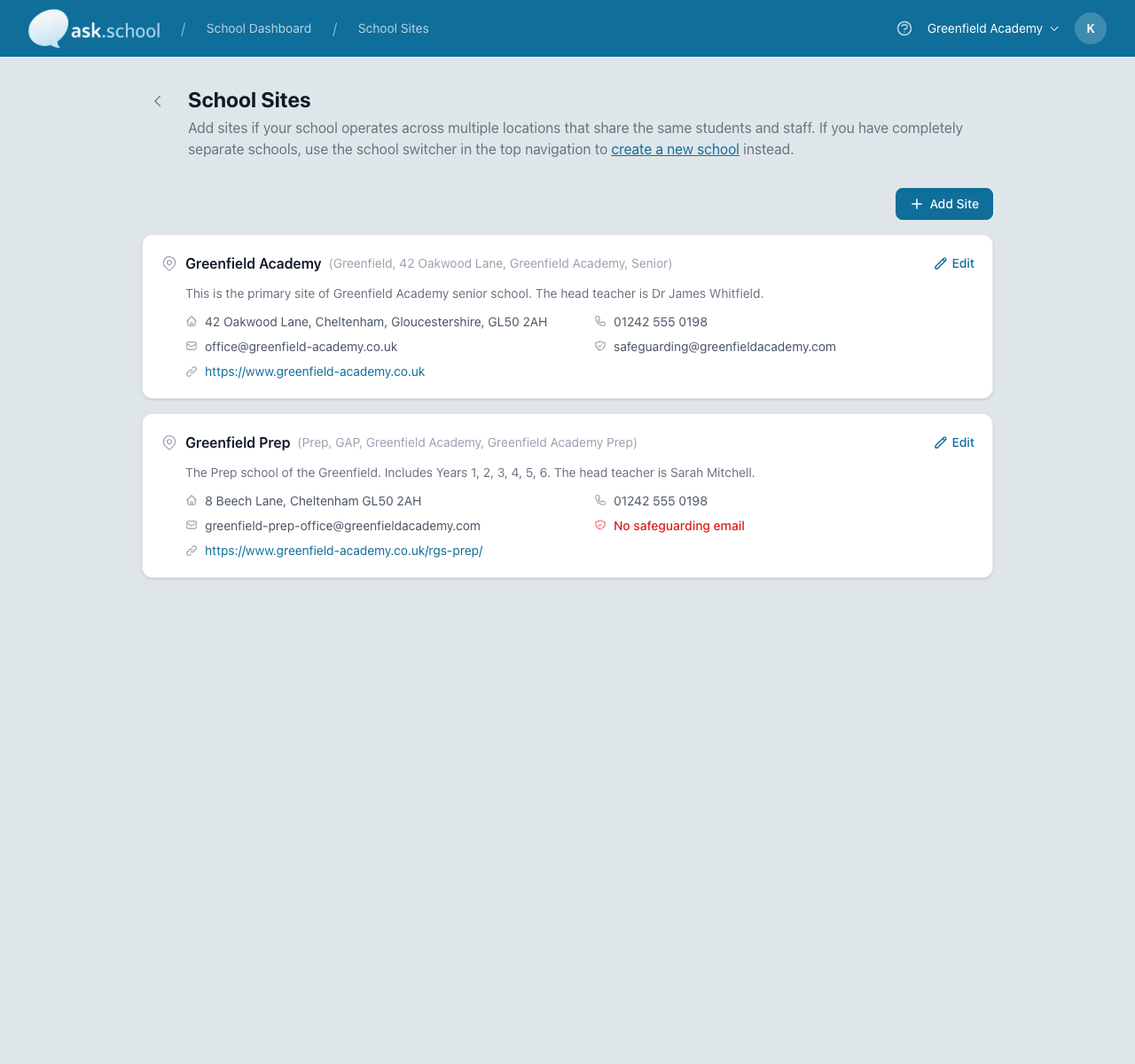
Task: Follow the create a new school link
Action: point(675,149)
